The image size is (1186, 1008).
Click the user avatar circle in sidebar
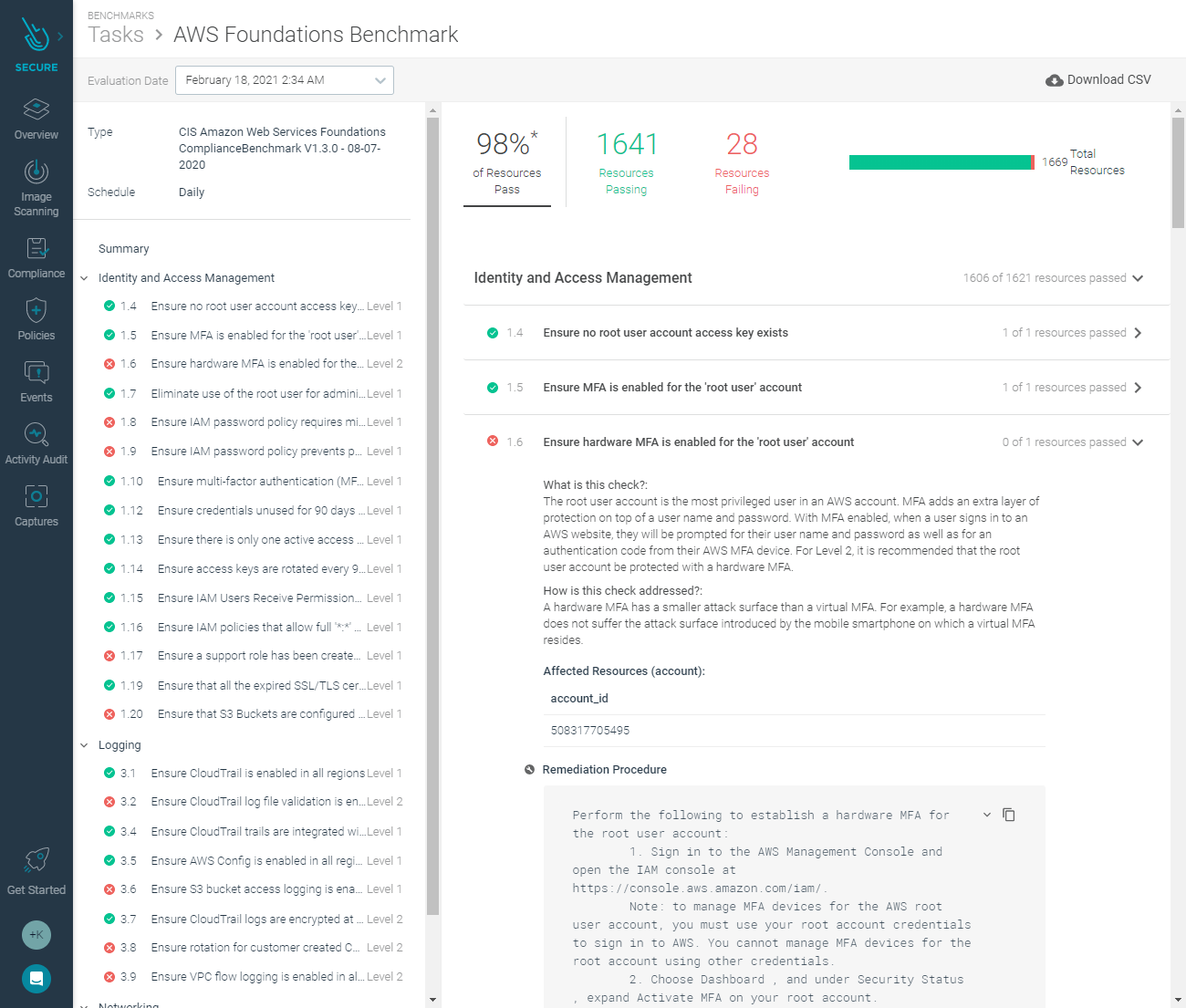click(36, 934)
